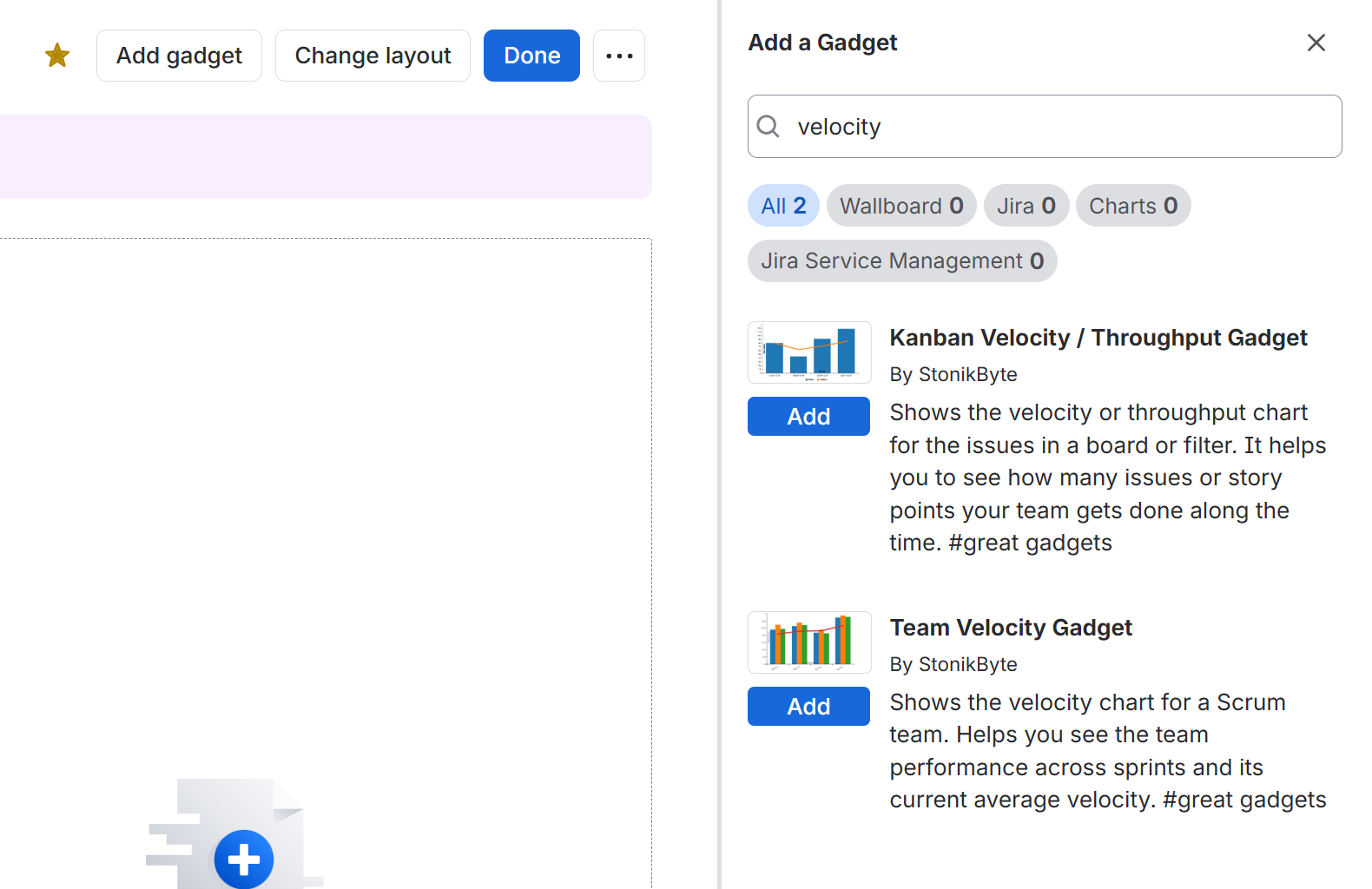Filter gadgets by Wallboard category

click(901, 206)
